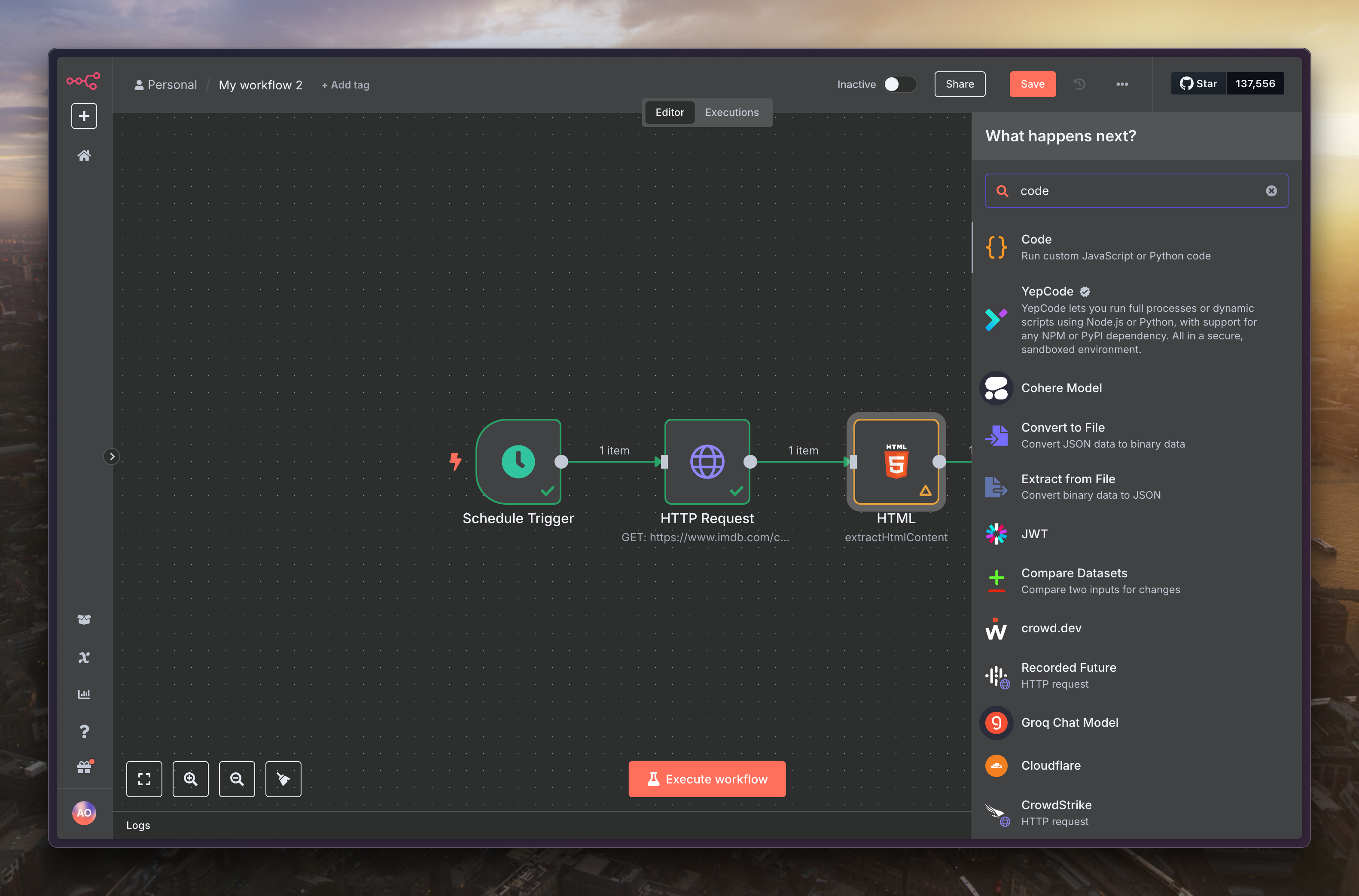The width and height of the screenshot is (1359, 896).
Task: Select the Editor tab
Action: pos(669,113)
